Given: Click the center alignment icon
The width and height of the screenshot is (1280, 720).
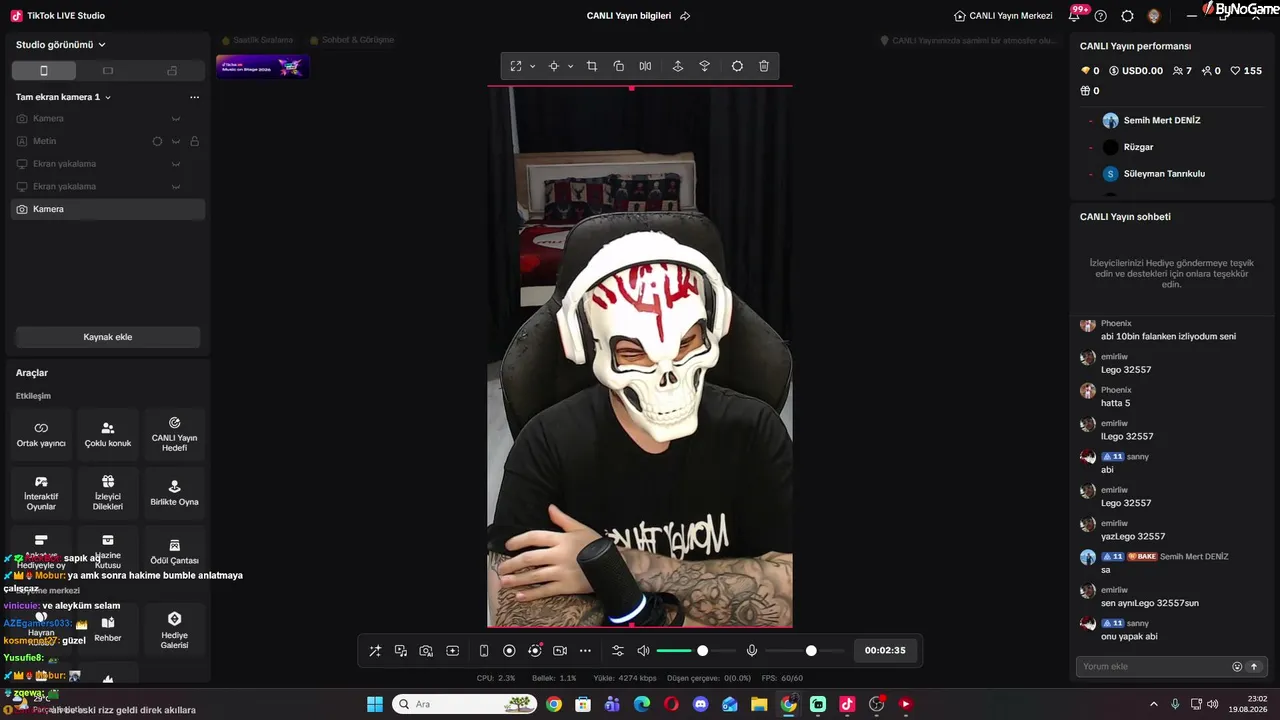Looking at the screenshot, I should coord(553,66).
